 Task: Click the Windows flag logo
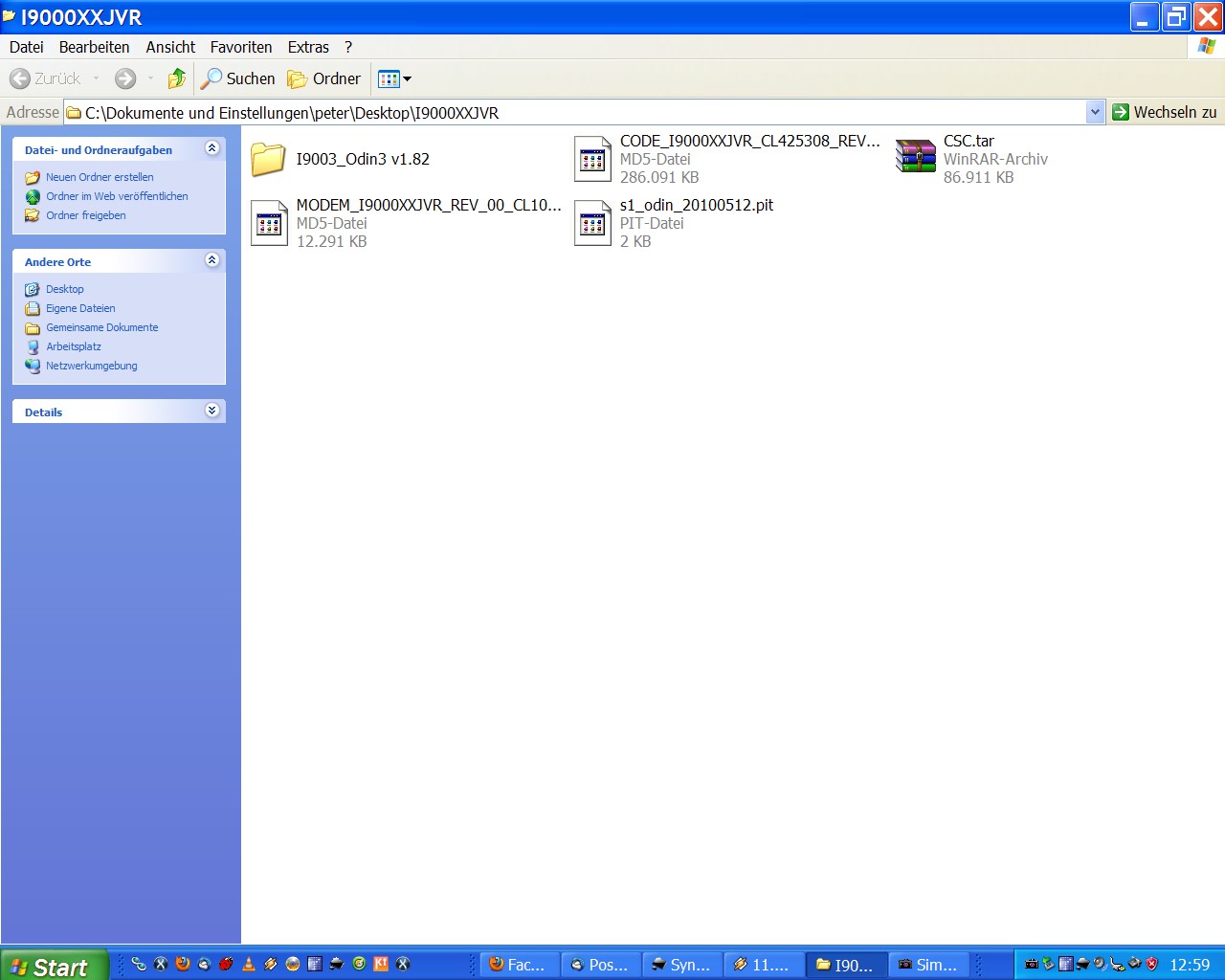1206,46
